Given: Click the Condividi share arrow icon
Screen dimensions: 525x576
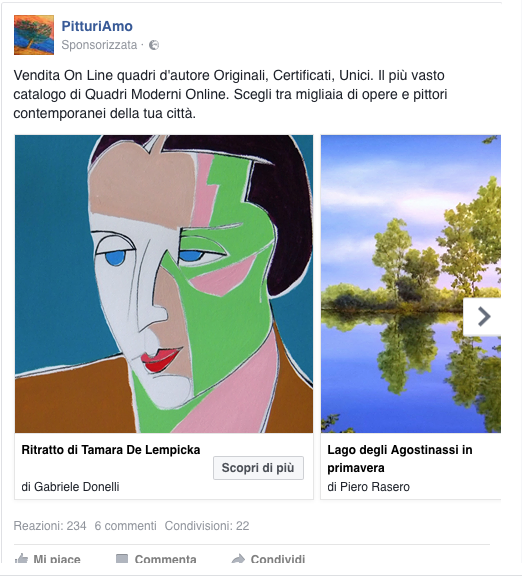Looking at the screenshot, I should (238, 559).
